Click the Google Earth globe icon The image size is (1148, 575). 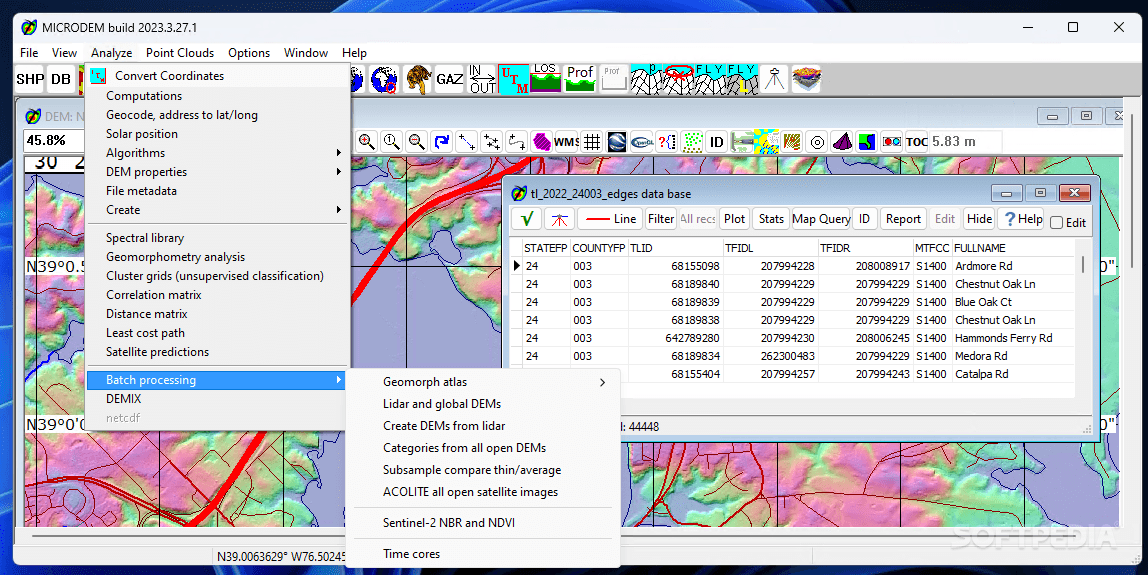[x=617, y=141]
